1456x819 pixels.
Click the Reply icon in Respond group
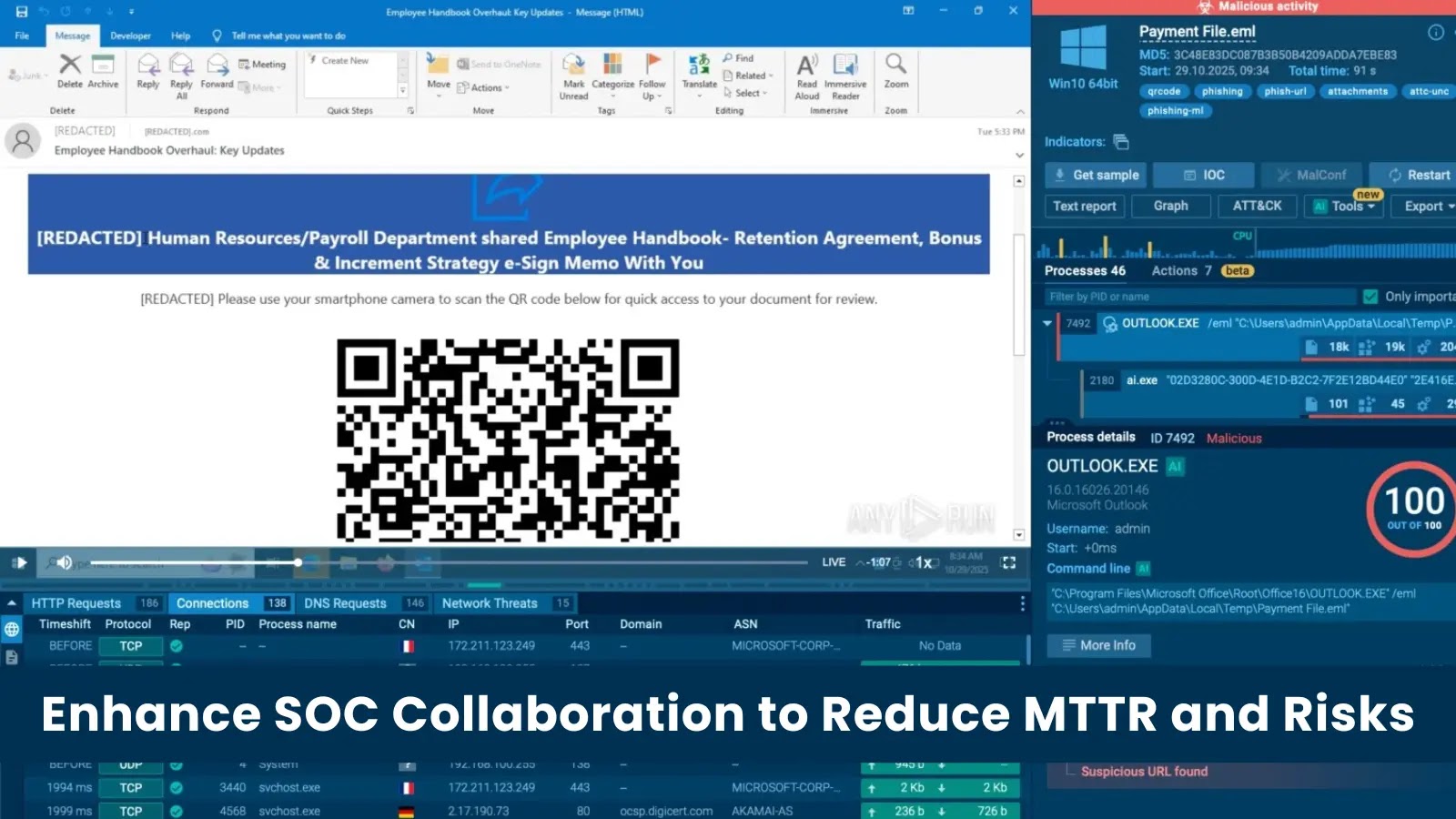148,66
